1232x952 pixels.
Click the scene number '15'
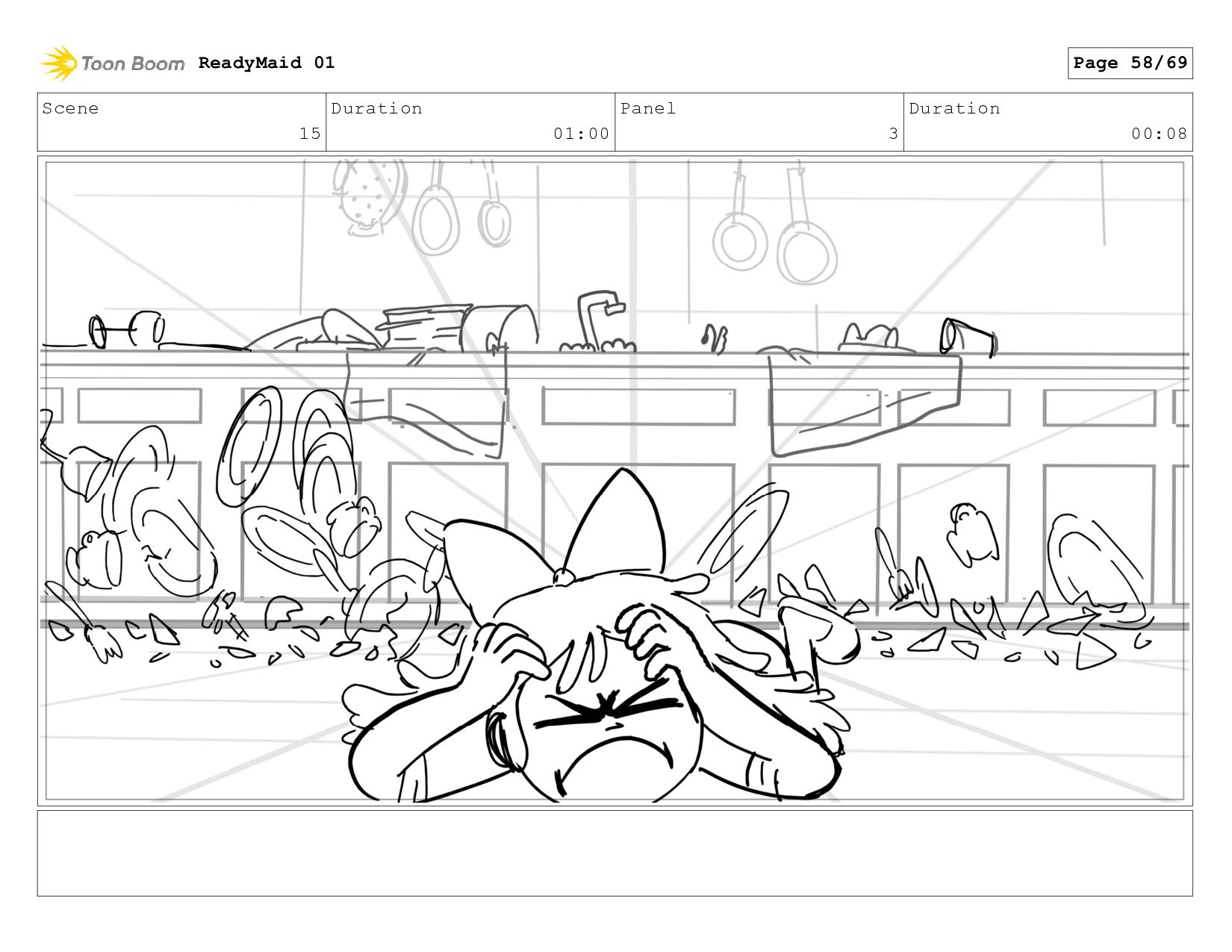310,134
